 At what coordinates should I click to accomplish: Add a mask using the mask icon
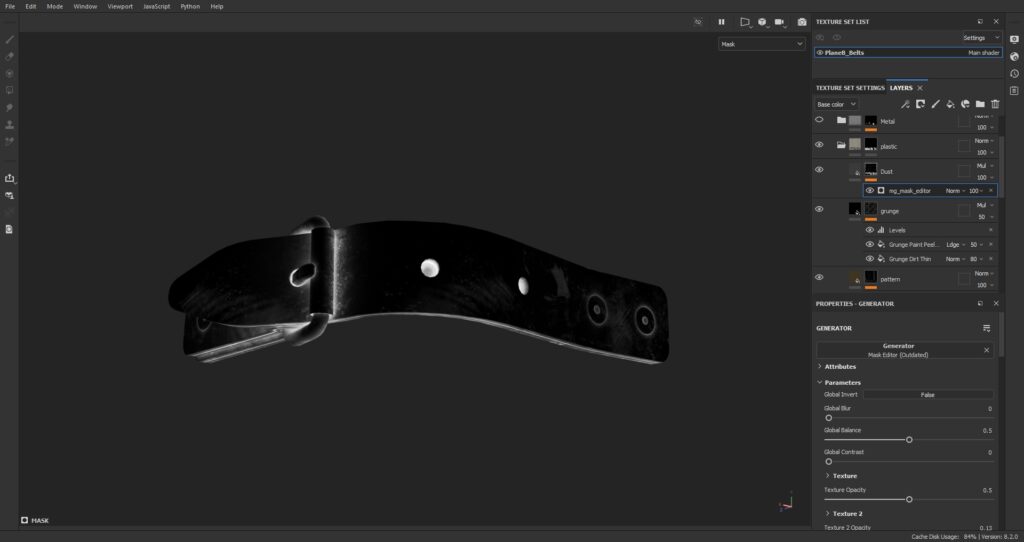(x=920, y=104)
